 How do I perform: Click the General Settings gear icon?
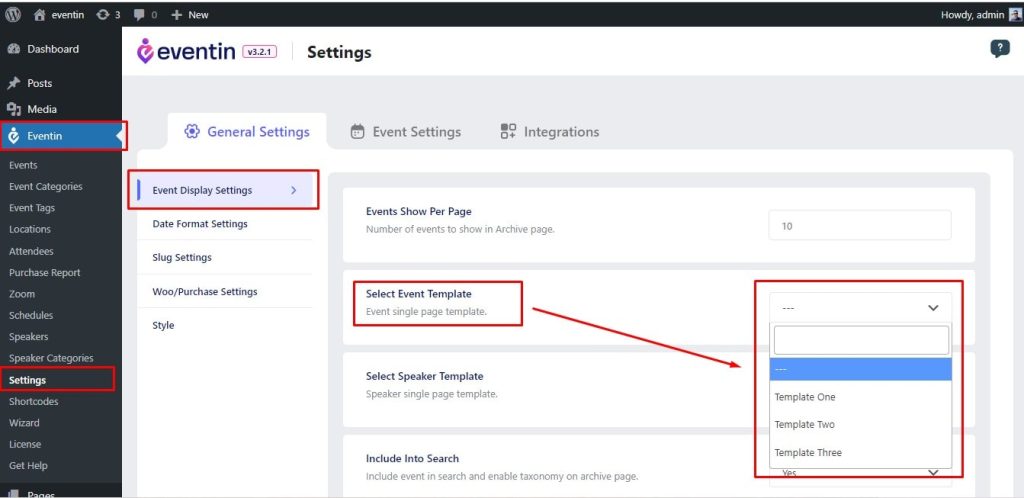[191, 131]
